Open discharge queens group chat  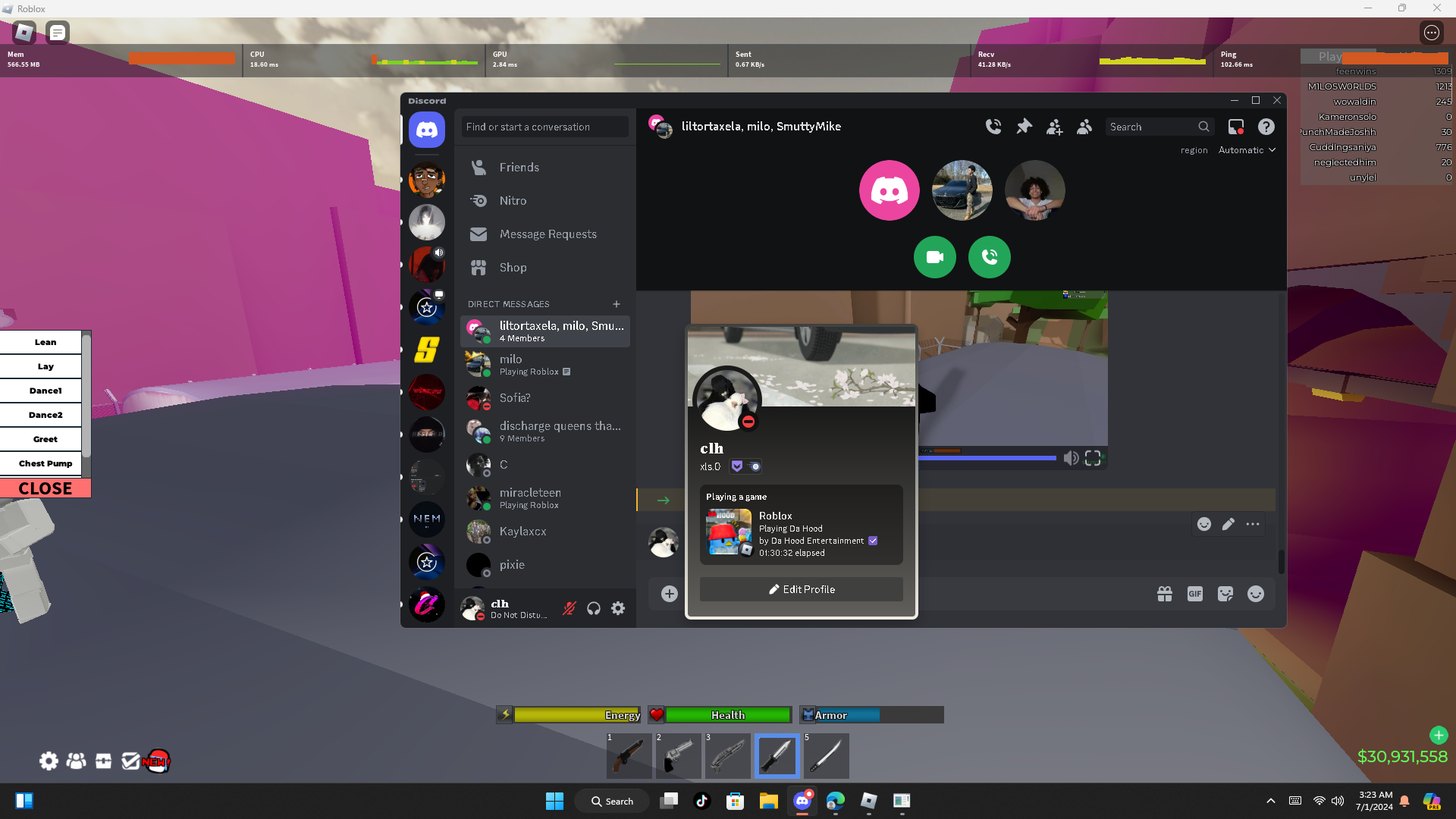(x=545, y=431)
